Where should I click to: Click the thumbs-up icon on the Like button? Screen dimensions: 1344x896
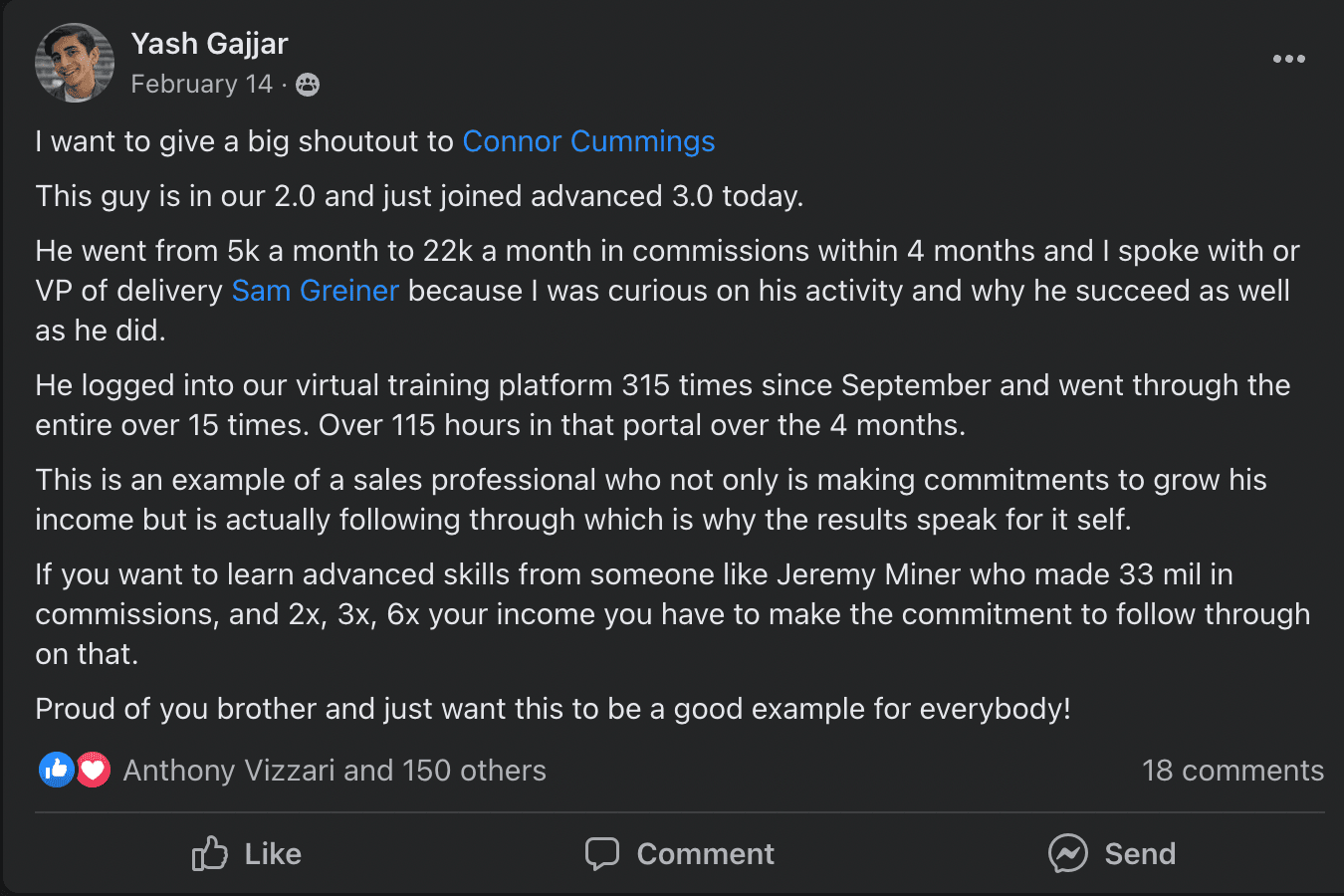point(209,853)
